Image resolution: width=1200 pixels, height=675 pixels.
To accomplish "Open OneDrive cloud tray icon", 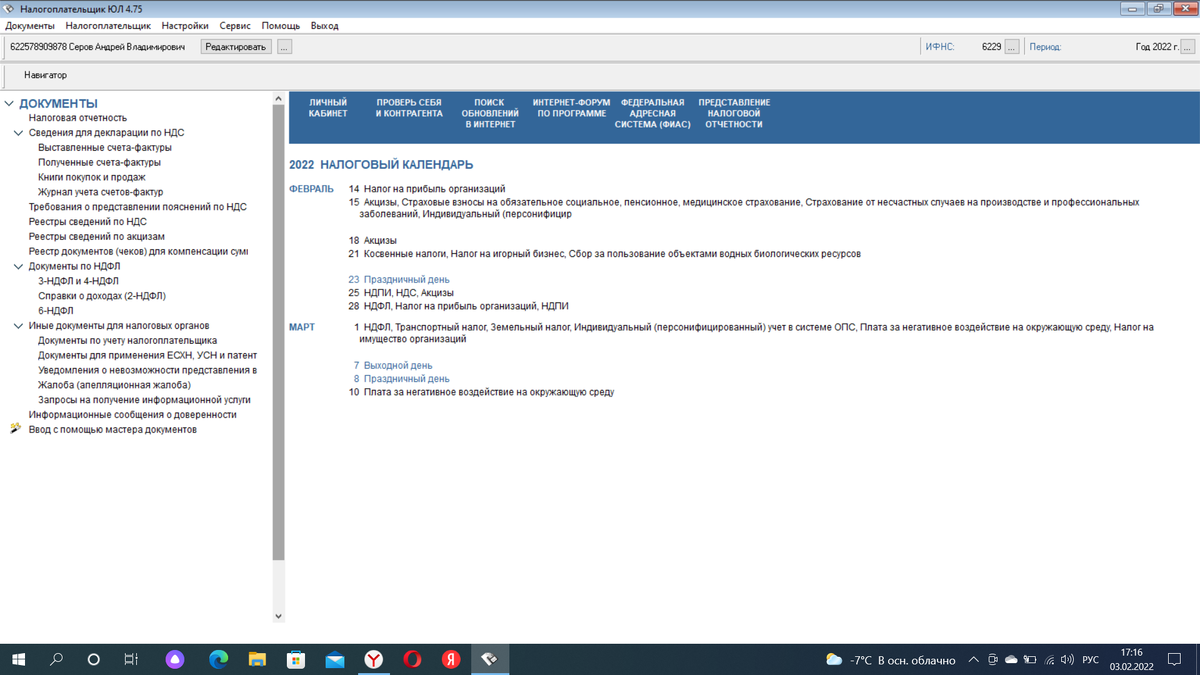I will (1011, 660).
